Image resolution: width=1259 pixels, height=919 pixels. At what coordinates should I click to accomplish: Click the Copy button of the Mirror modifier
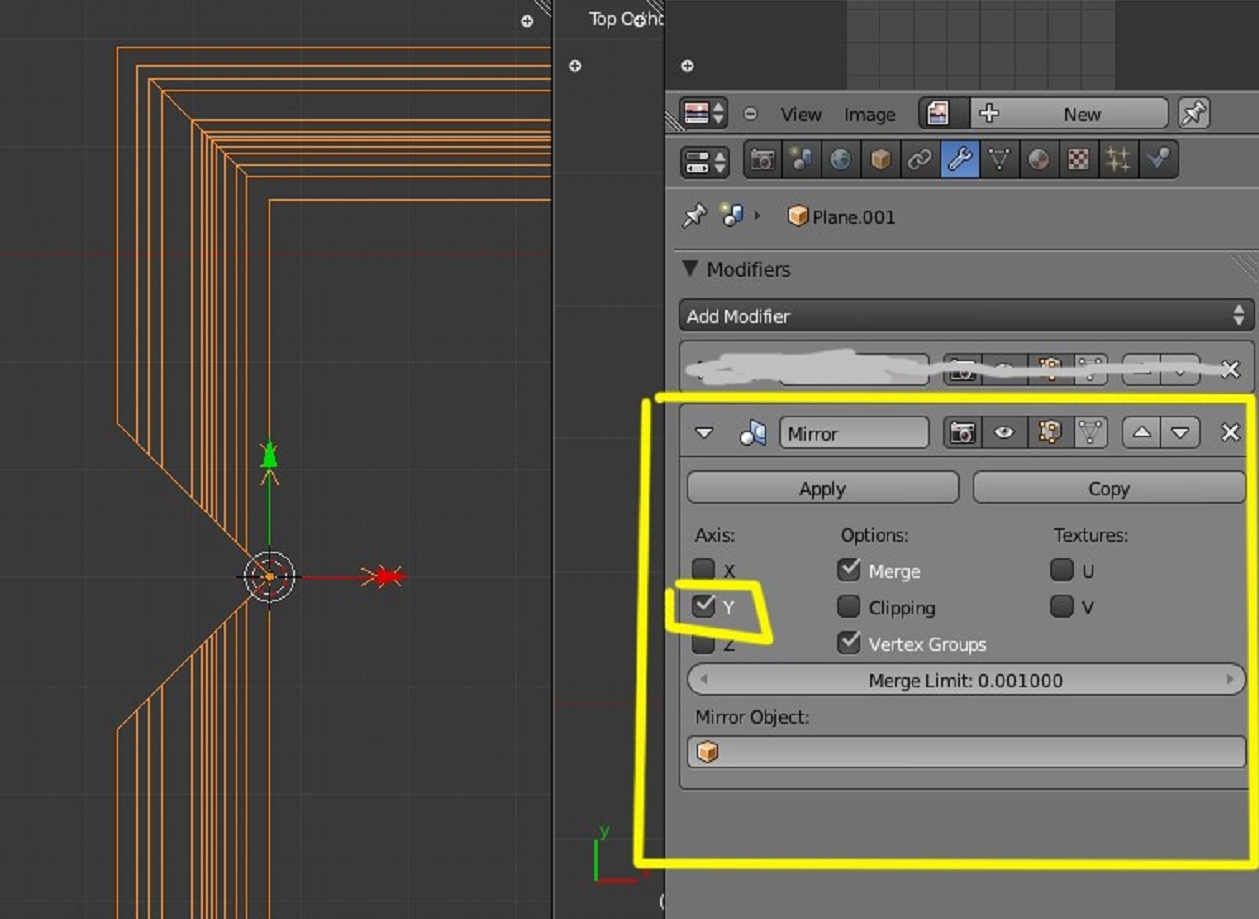point(1109,488)
